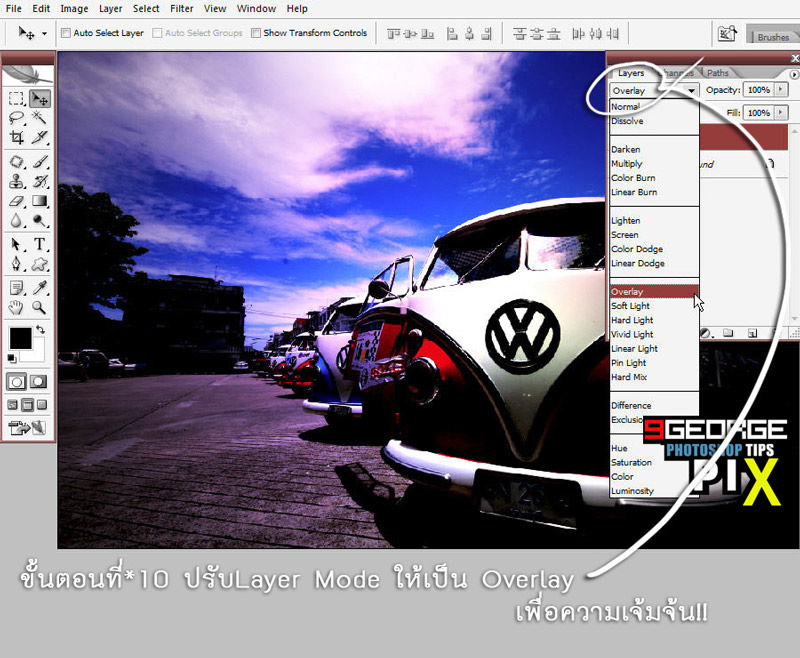This screenshot has width=800, height=658.
Task: Choose the Clone Stamp tool
Action: (x=16, y=182)
